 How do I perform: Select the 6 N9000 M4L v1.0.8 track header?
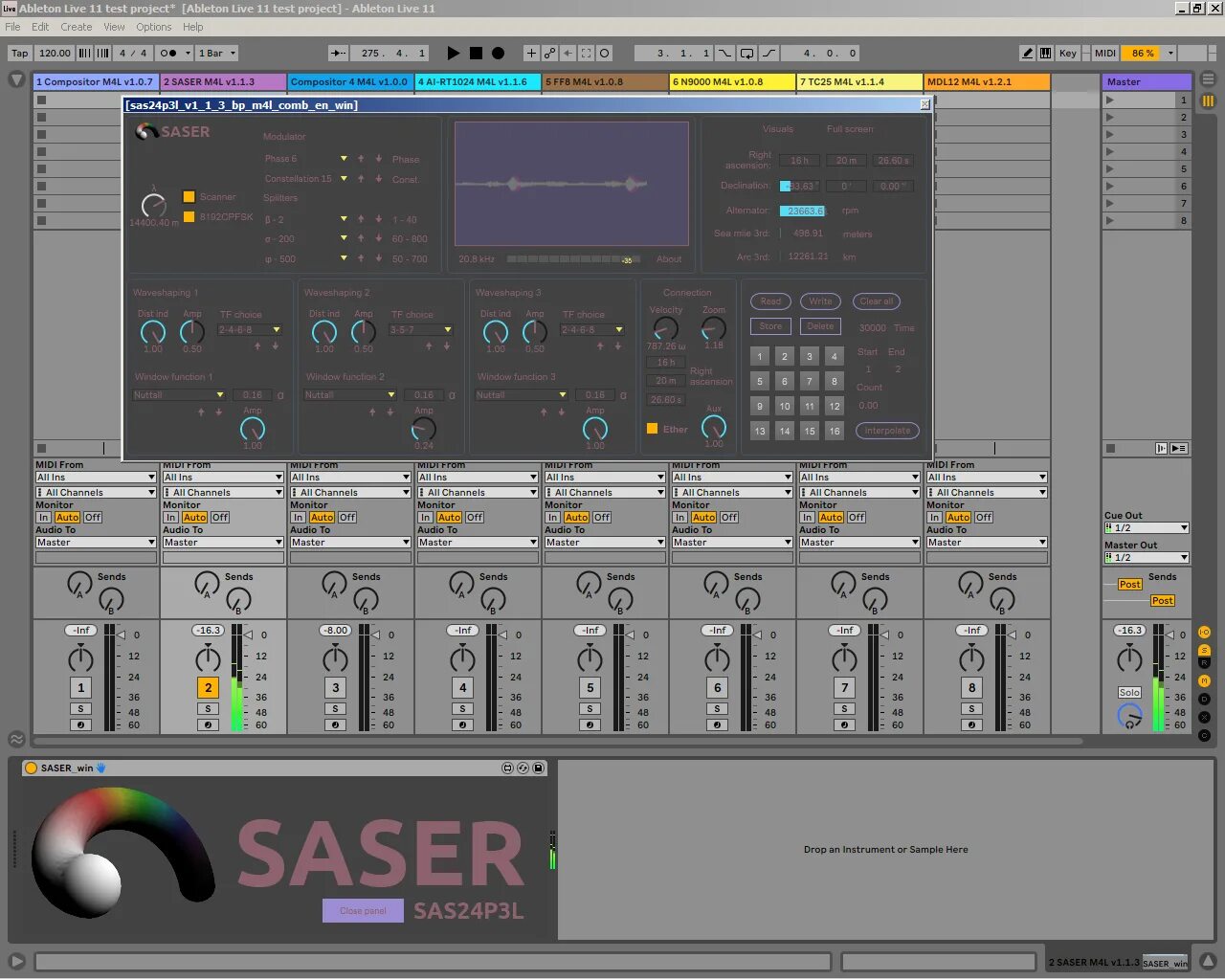pos(731,82)
